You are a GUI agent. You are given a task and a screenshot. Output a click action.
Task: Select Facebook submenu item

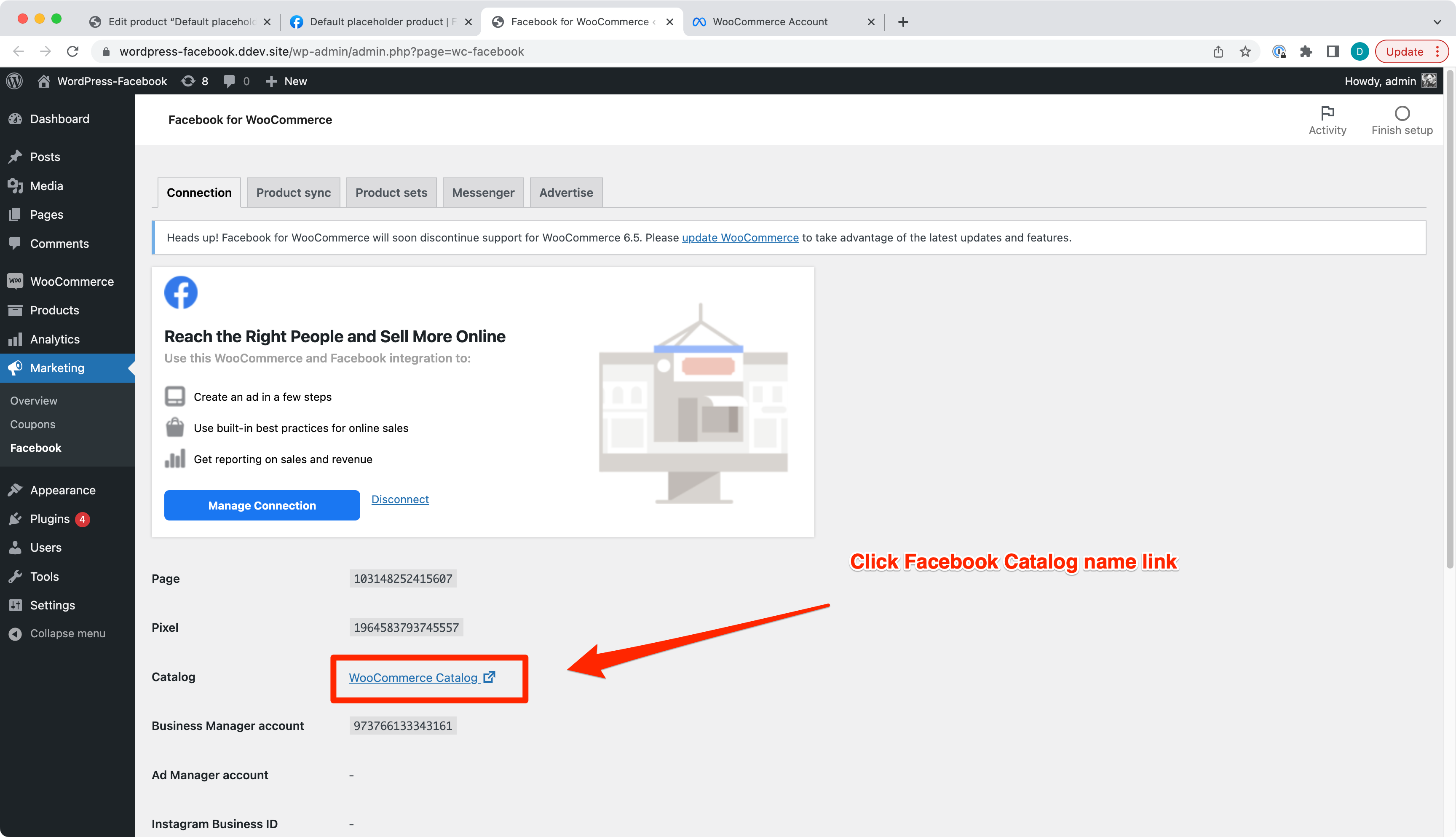36,448
